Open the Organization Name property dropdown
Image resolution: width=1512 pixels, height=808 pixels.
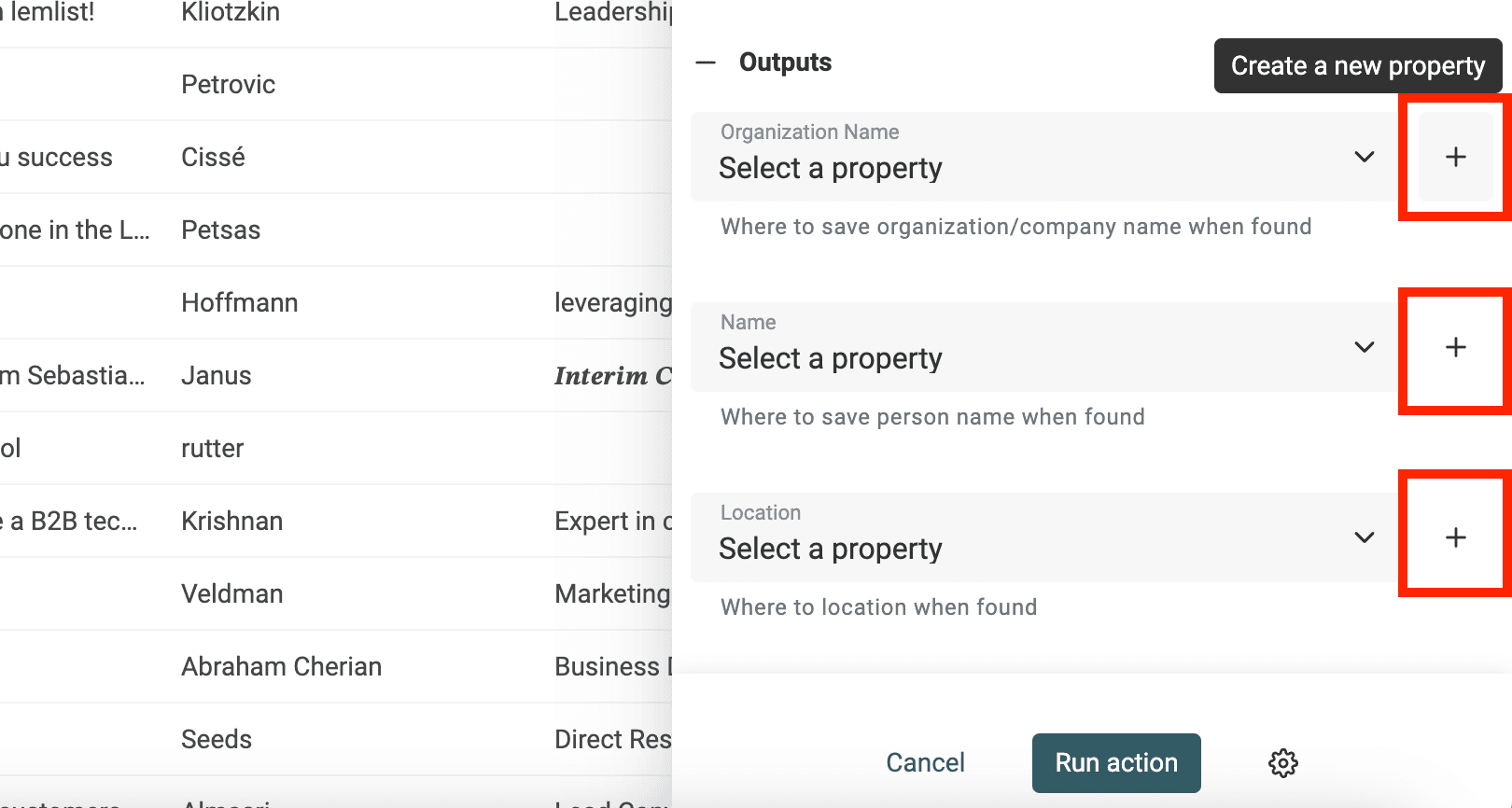tap(1044, 157)
